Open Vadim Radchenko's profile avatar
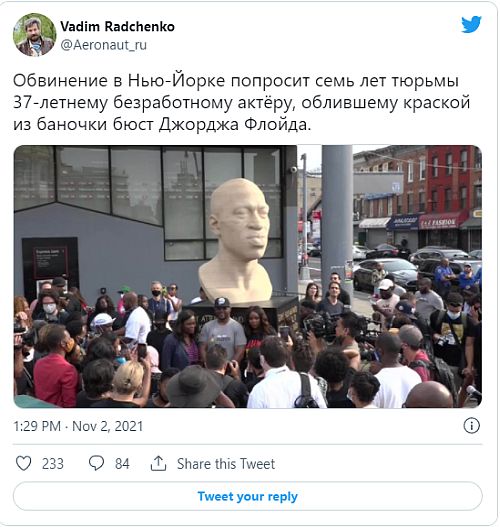This screenshot has height=527, width=500. [x=35, y=35]
